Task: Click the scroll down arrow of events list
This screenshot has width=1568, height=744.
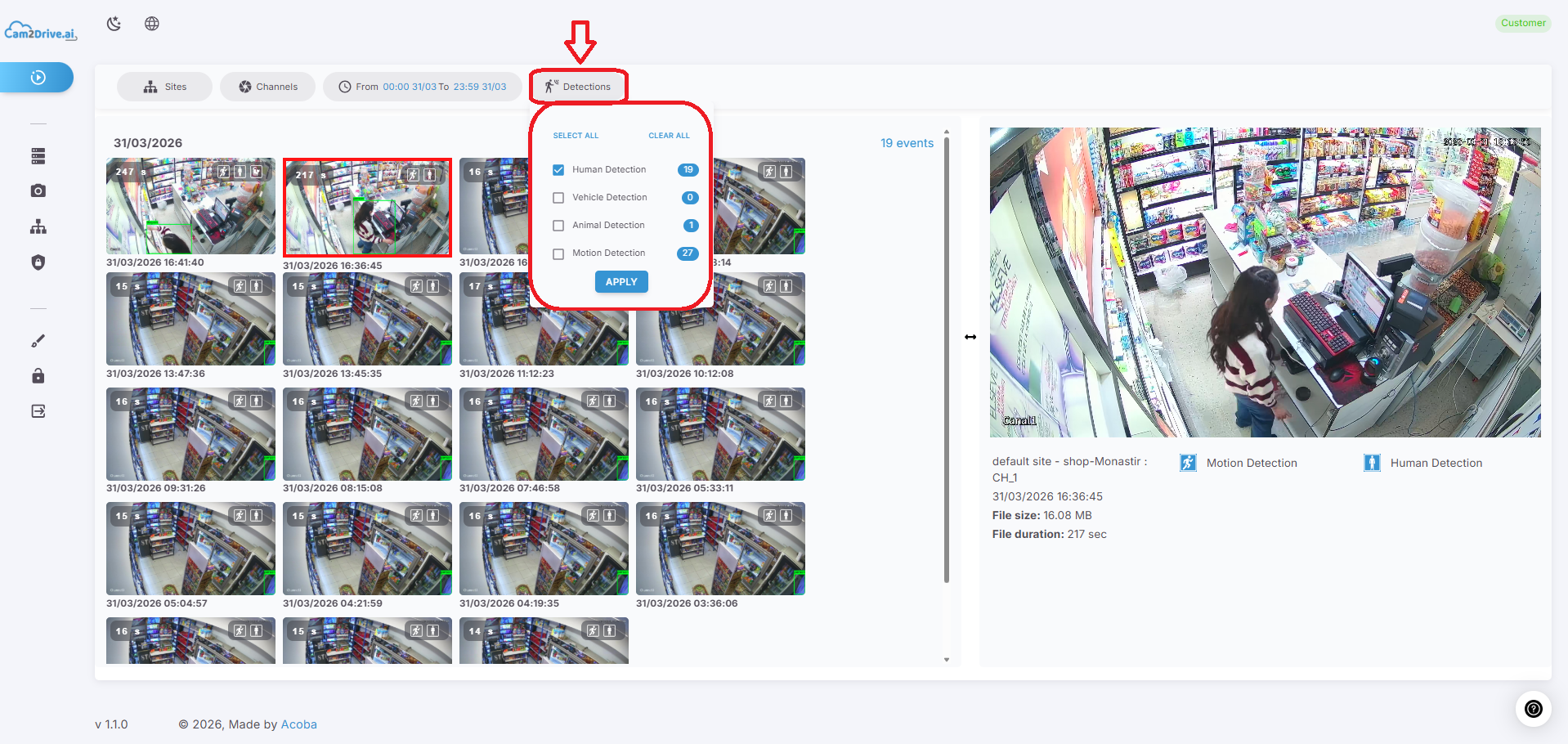Action: (947, 660)
